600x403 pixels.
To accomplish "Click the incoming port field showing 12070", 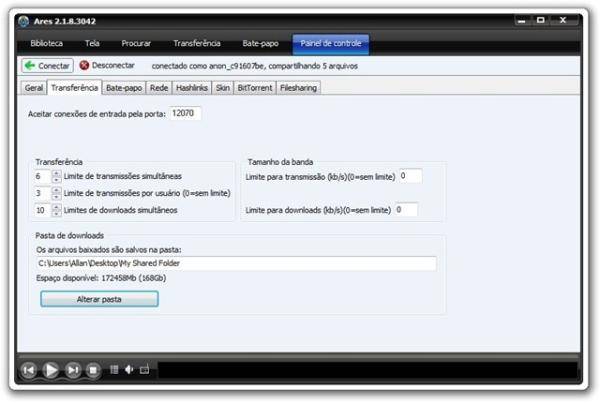I will click(185, 113).
